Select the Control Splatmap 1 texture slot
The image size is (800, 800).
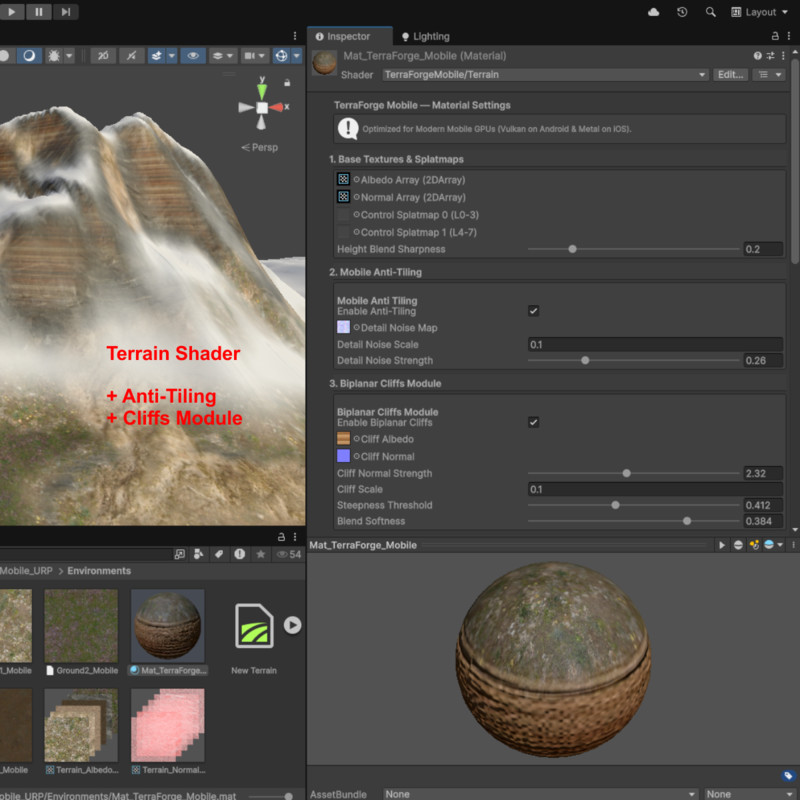pyautogui.click(x=343, y=232)
